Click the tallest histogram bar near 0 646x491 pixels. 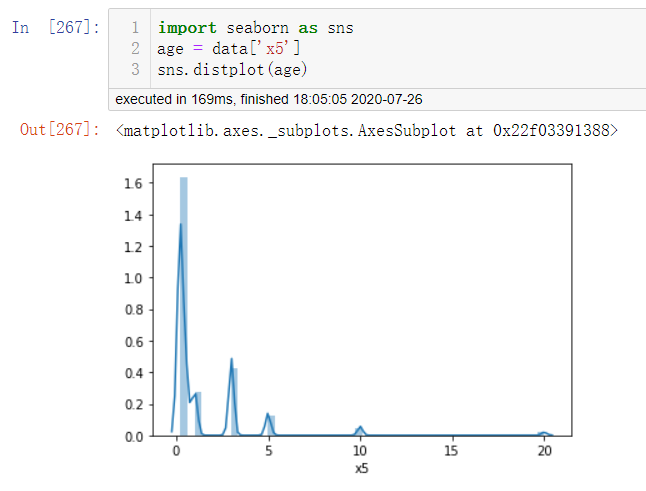click(x=184, y=306)
